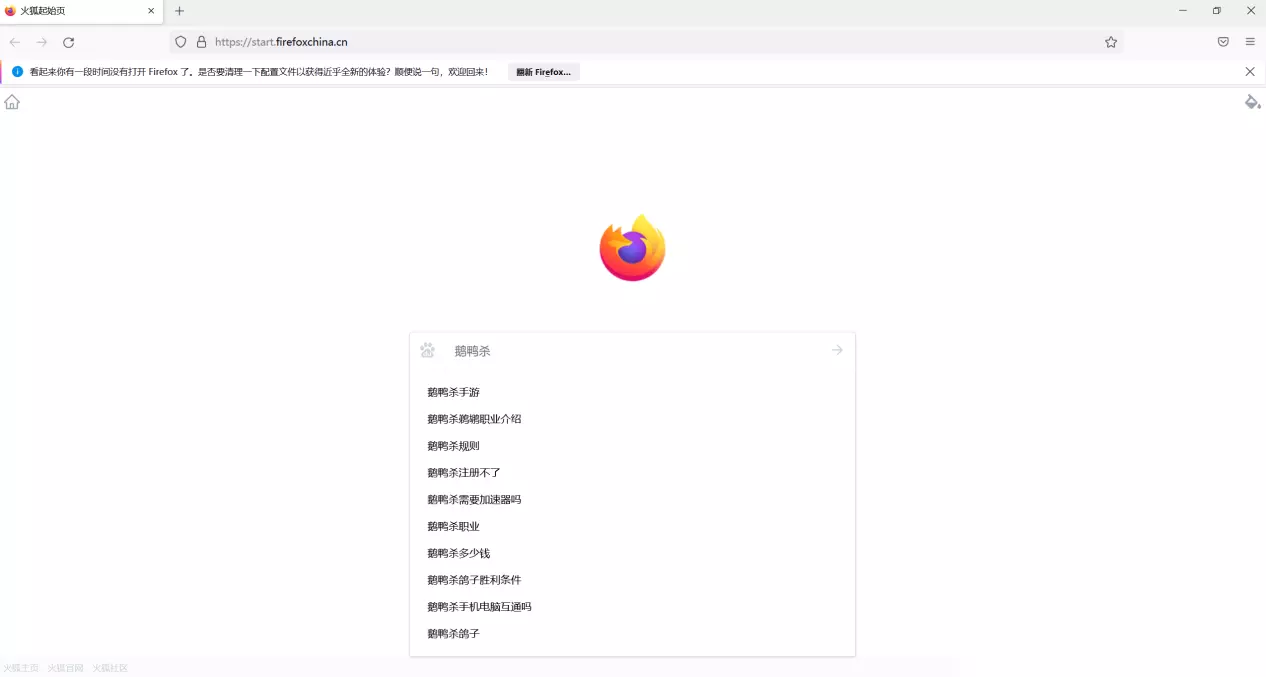Choose suggestion 鹅鸭杀手游
Viewport: 1266px width, 677px height.
point(632,392)
